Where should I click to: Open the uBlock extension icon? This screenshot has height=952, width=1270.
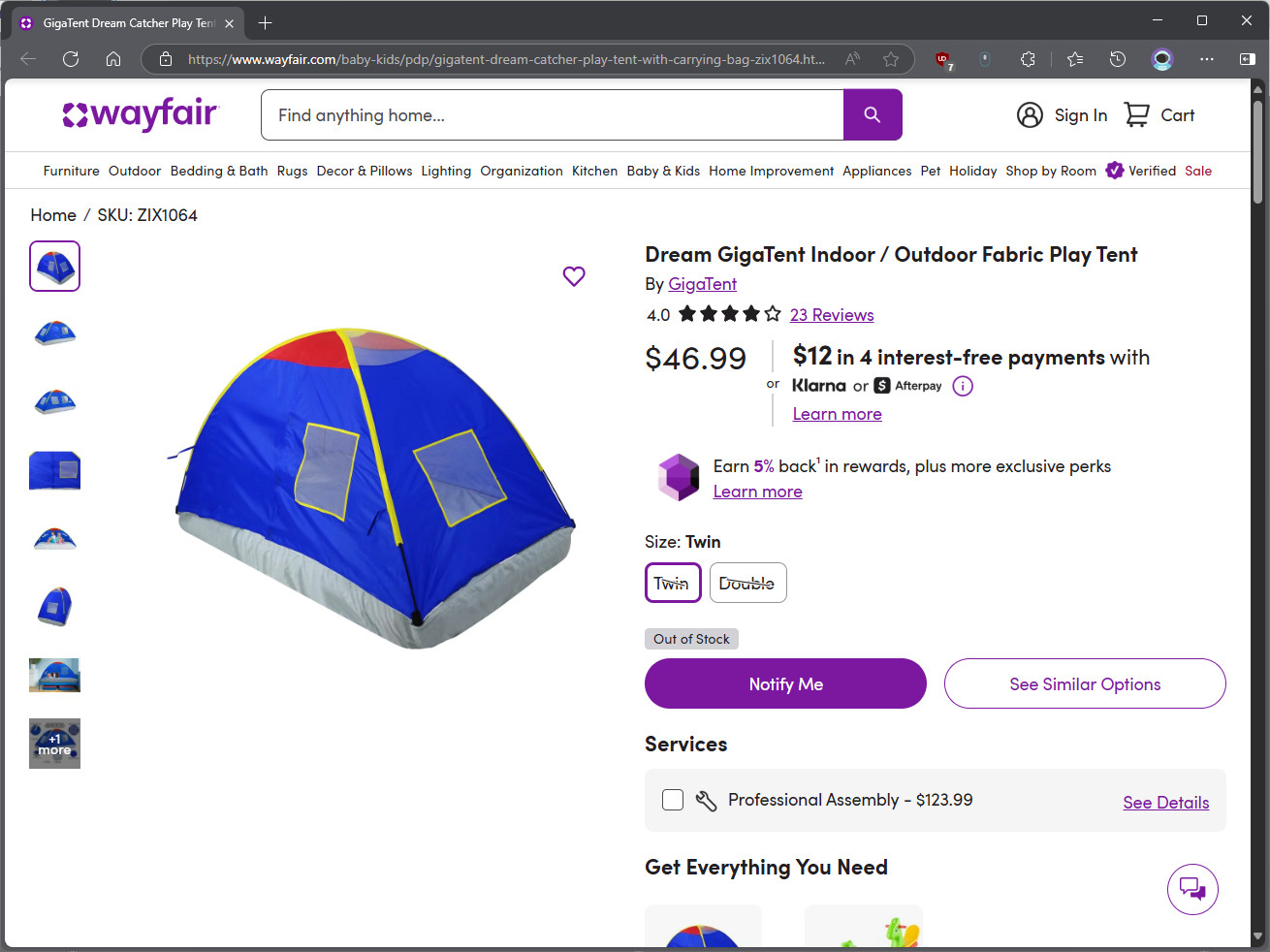(942, 59)
